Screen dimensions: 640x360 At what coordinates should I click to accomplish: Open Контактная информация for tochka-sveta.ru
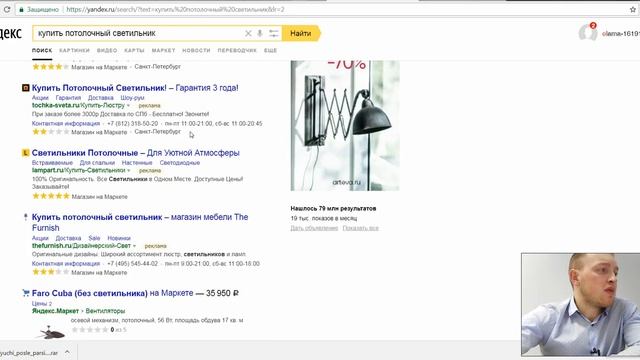[x=66, y=123]
